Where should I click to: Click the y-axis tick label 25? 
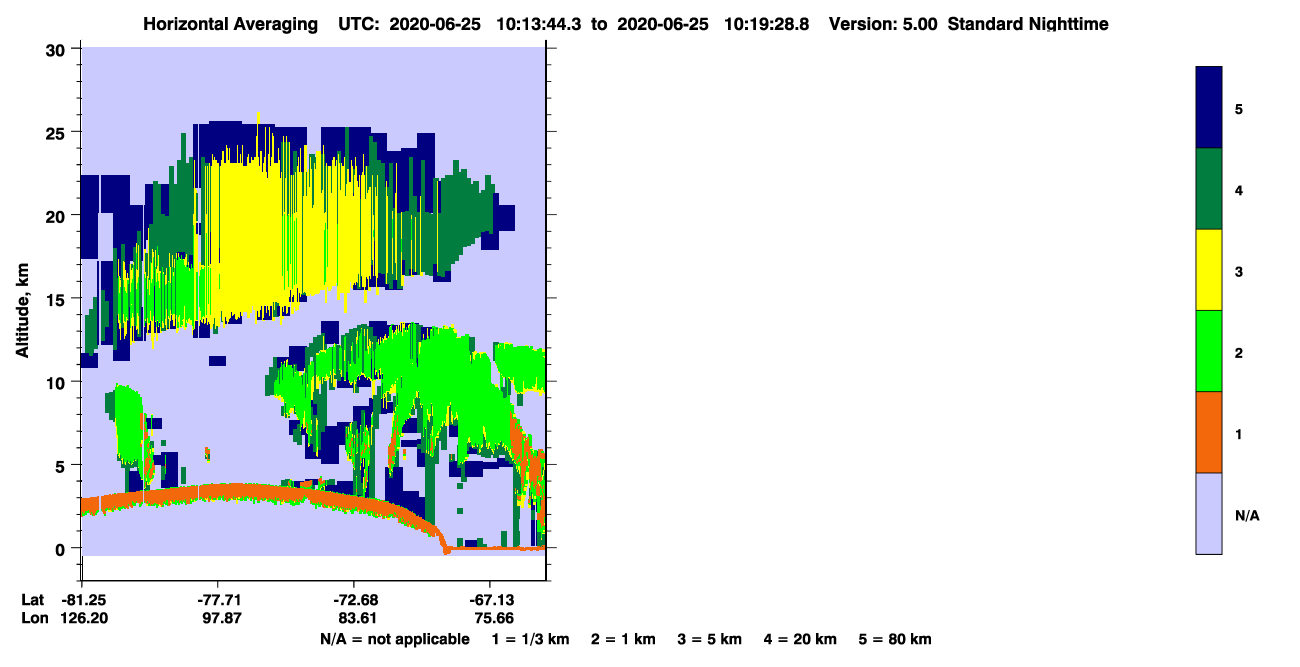58,132
